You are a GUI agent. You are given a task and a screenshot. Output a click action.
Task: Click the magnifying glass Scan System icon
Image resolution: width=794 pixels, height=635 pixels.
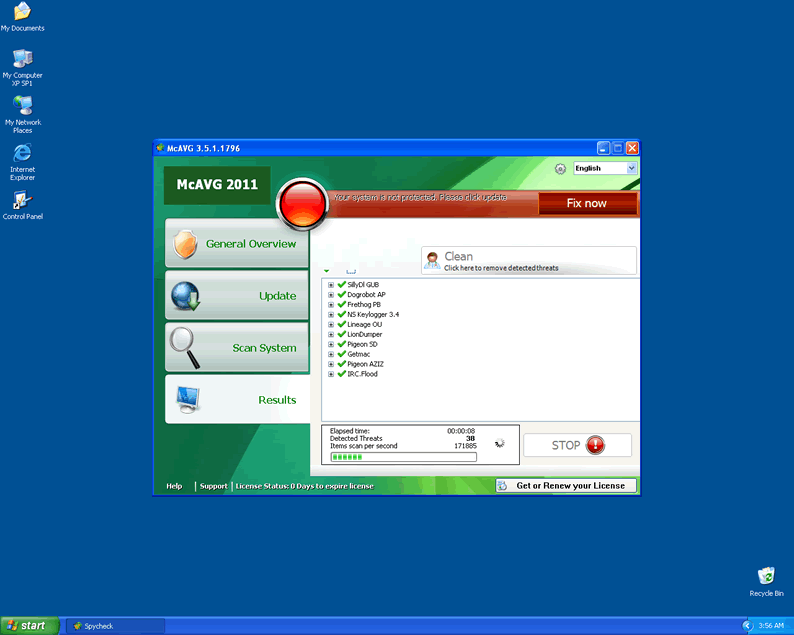pos(185,346)
